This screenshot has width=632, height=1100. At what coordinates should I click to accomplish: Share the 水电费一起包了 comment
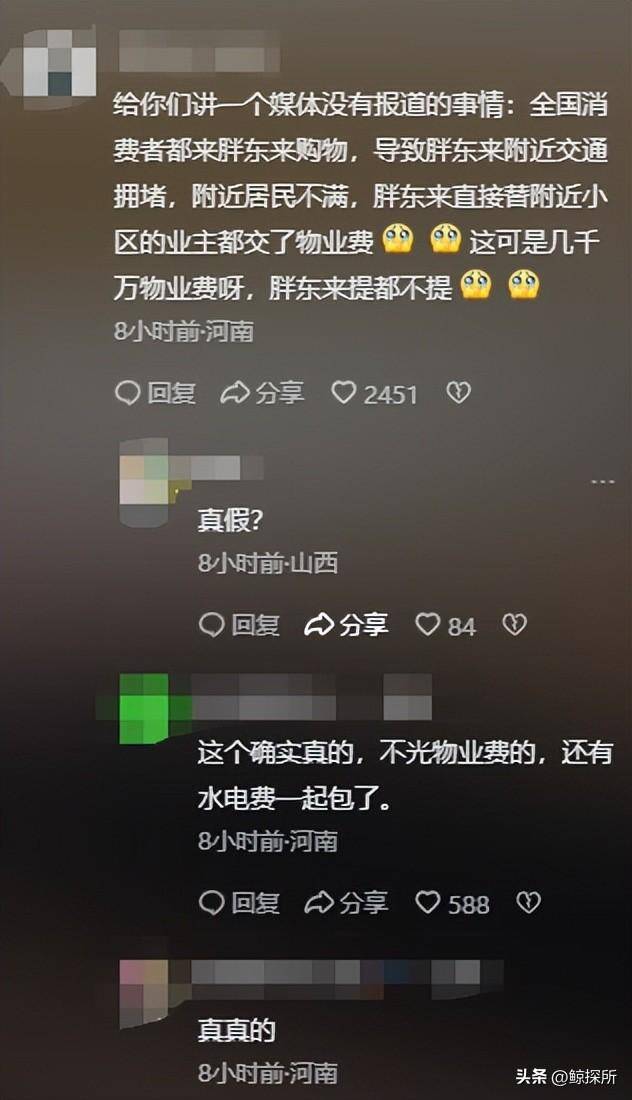pos(346,903)
